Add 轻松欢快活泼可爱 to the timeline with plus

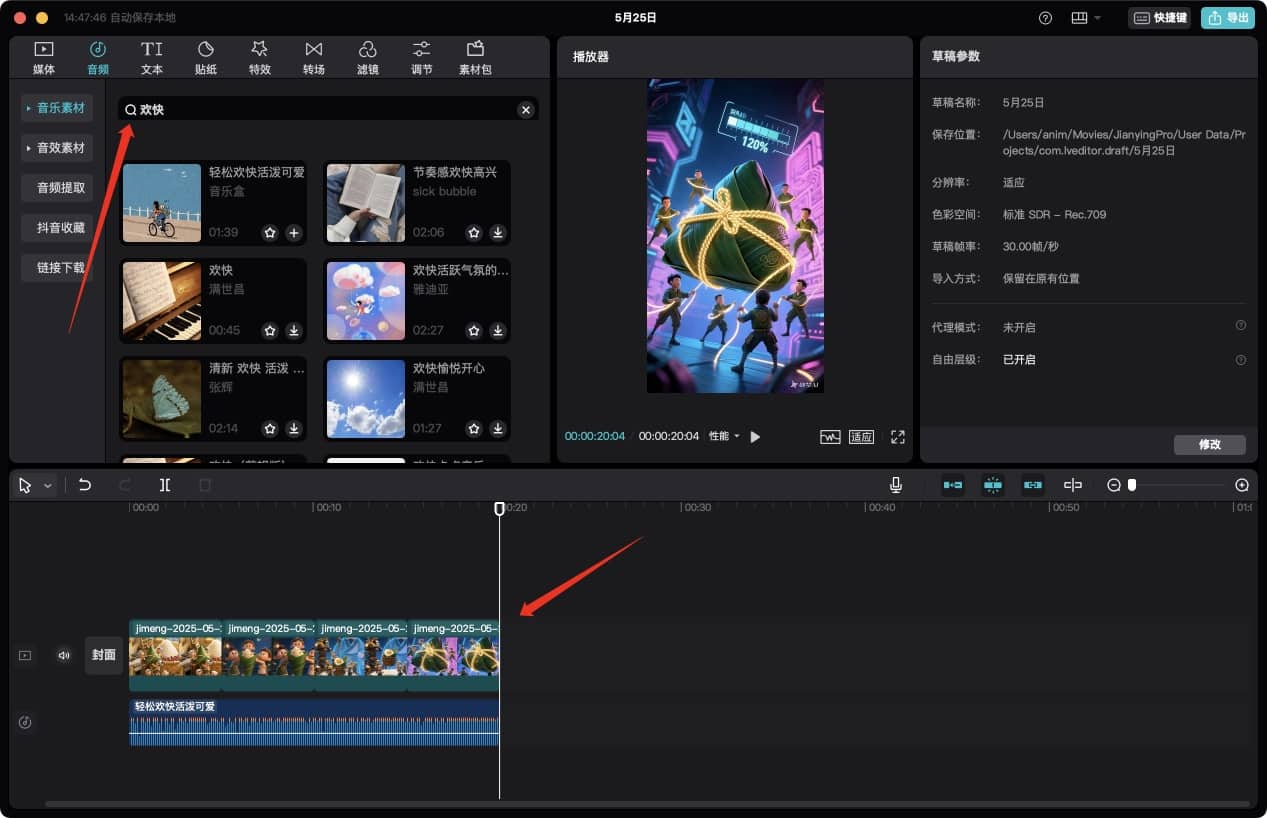294,233
